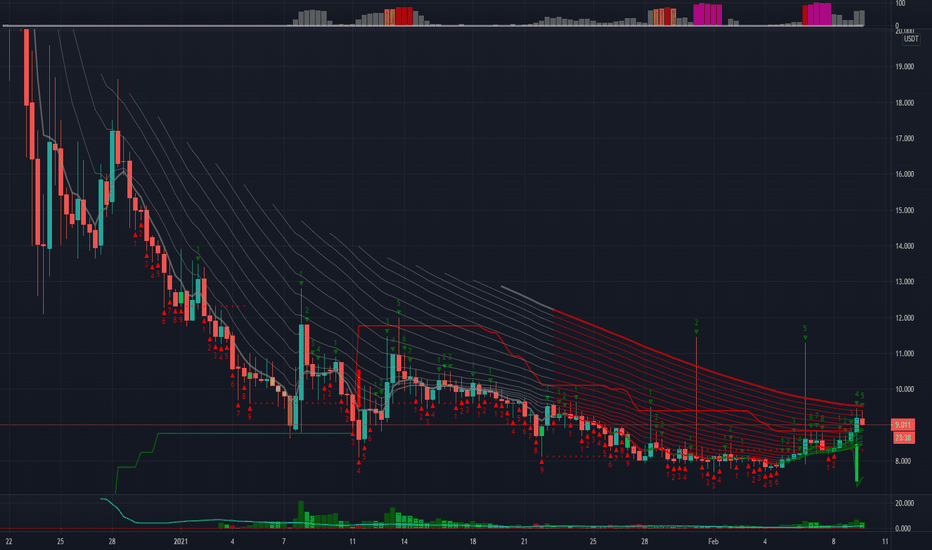The height and width of the screenshot is (550, 932).
Task: Click the red 9.031 current price label
Action: [x=902, y=425]
